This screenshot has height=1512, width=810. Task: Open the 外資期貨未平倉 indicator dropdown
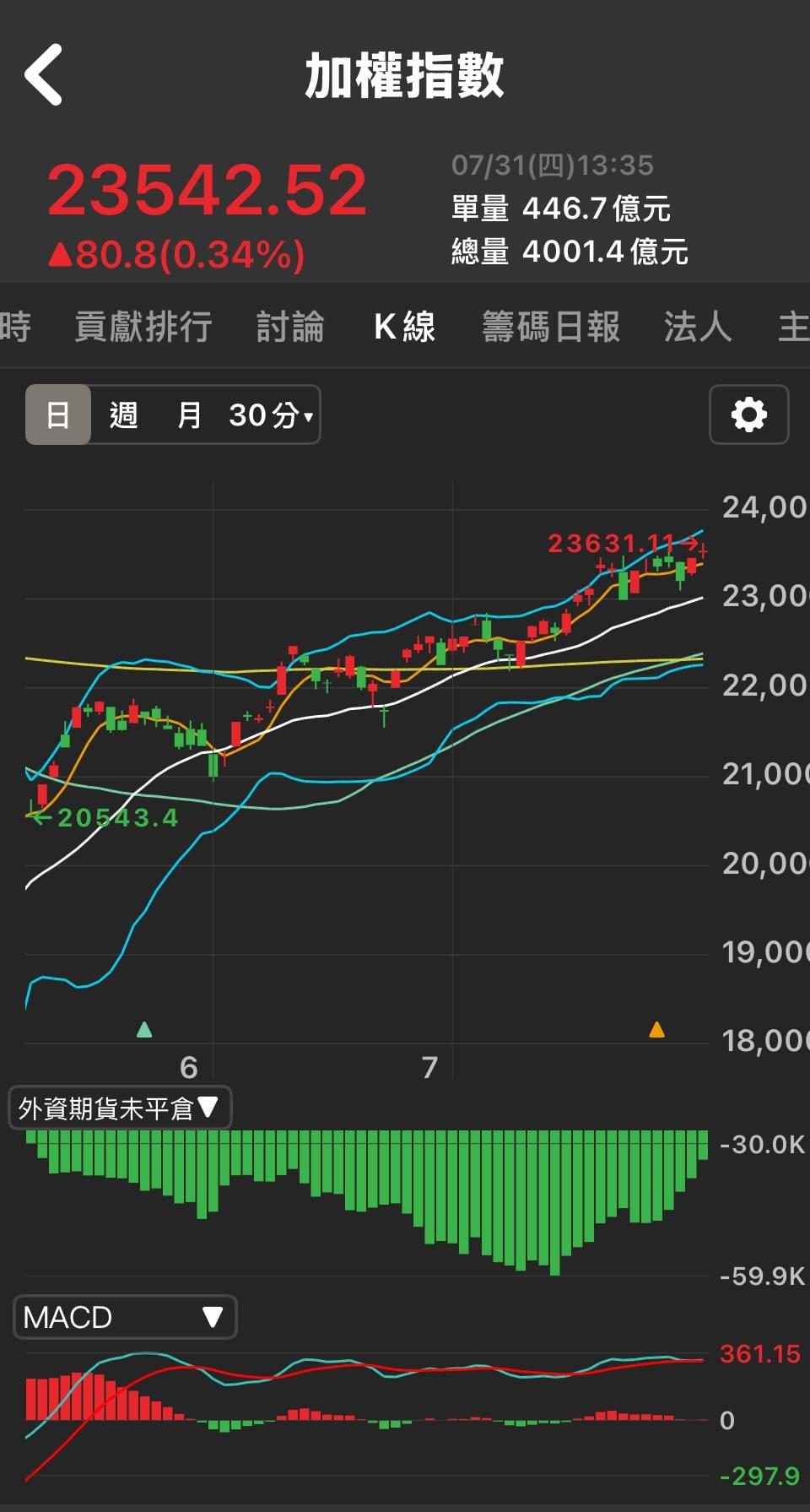pyautogui.click(x=120, y=1108)
